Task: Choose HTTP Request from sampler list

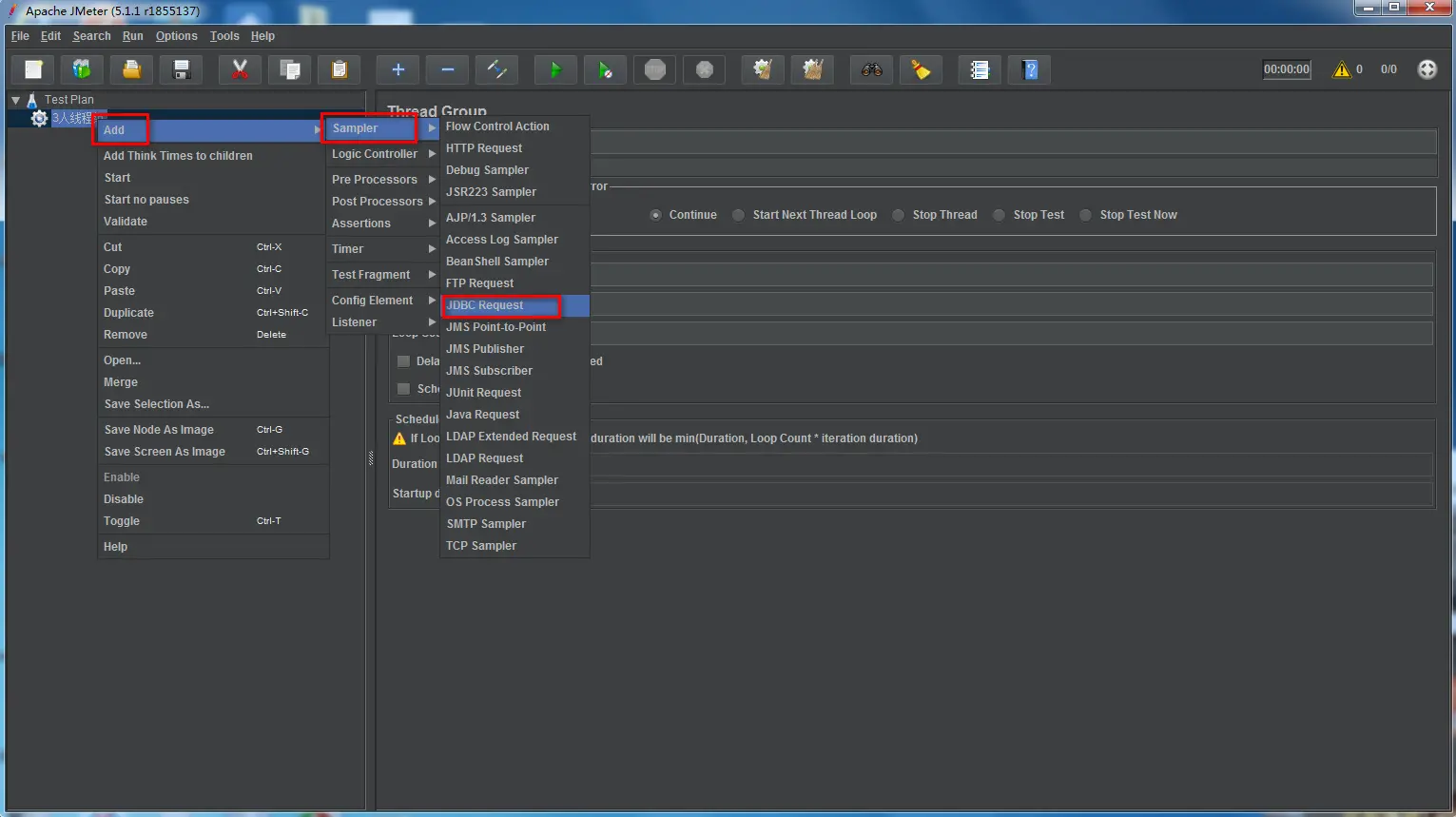Action: tap(514, 148)
